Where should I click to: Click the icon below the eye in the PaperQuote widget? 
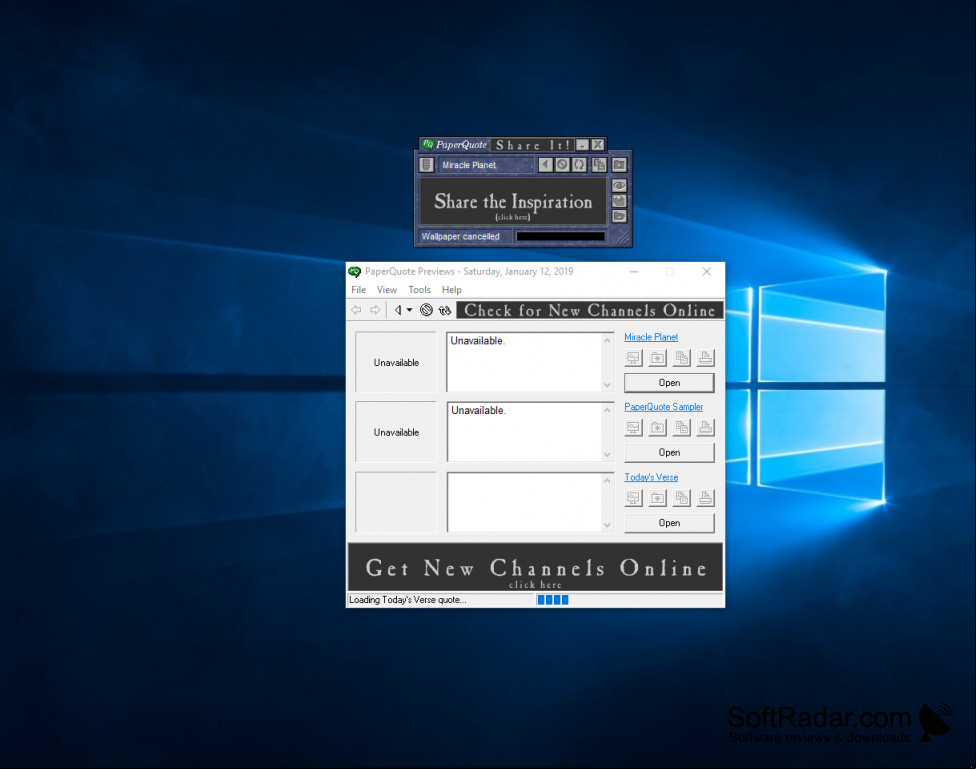click(619, 201)
